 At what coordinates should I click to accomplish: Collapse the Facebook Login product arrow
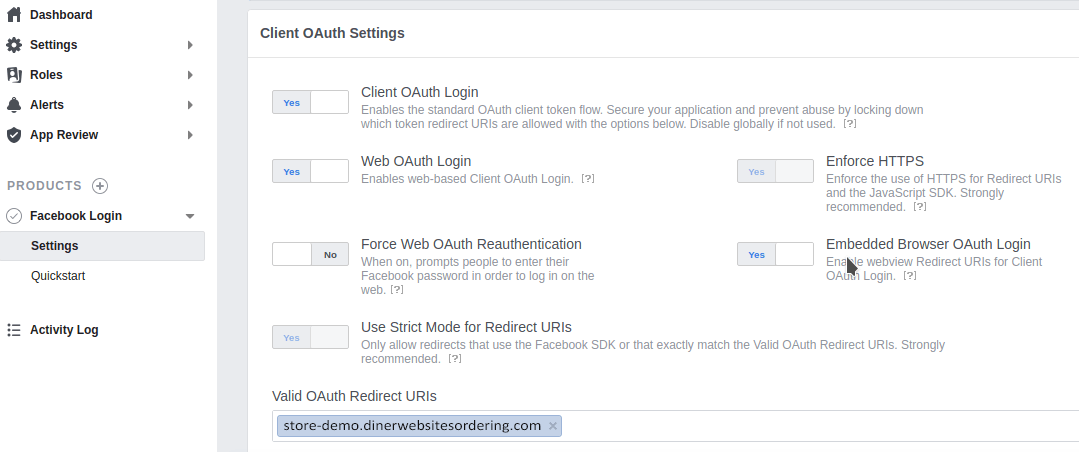click(x=190, y=216)
